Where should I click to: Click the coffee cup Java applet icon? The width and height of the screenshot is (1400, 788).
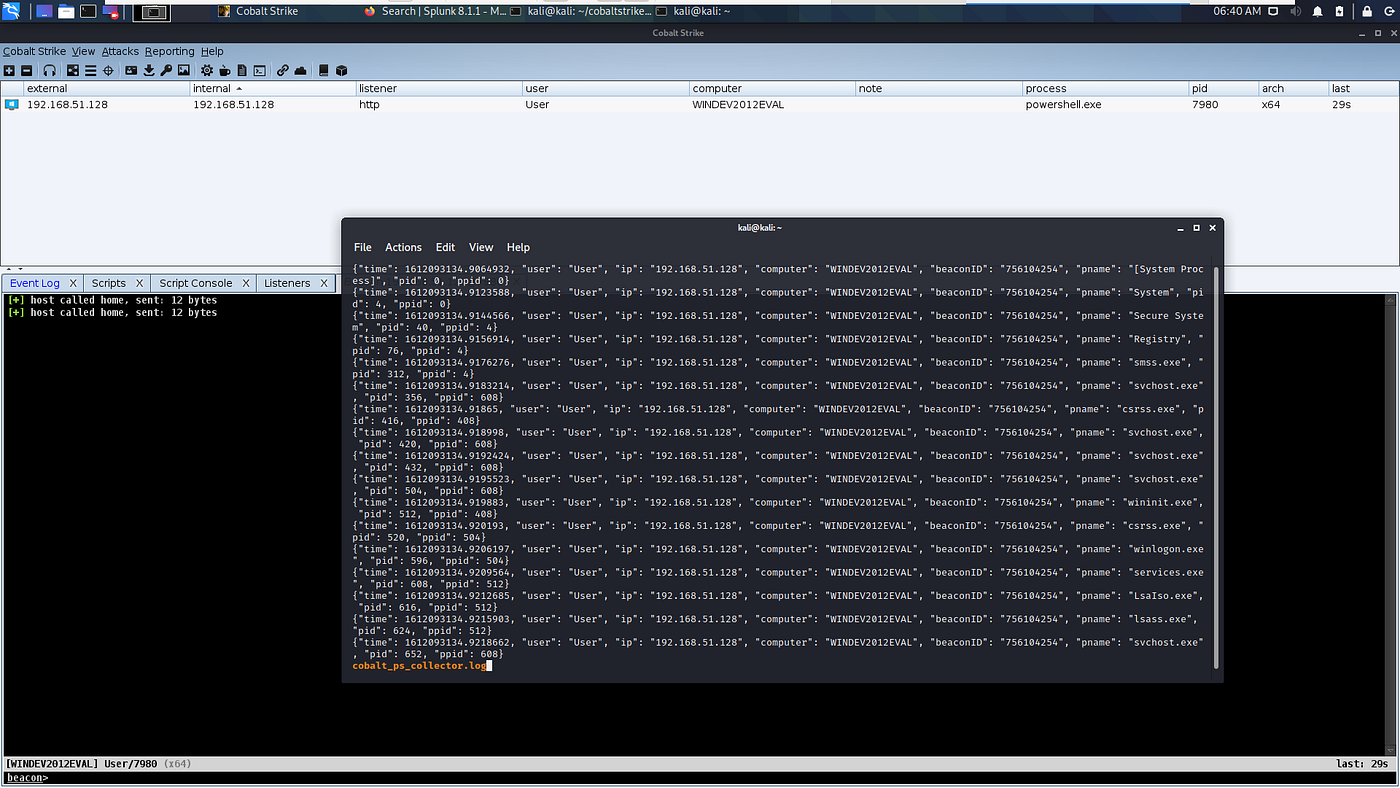click(x=225, y=71)
